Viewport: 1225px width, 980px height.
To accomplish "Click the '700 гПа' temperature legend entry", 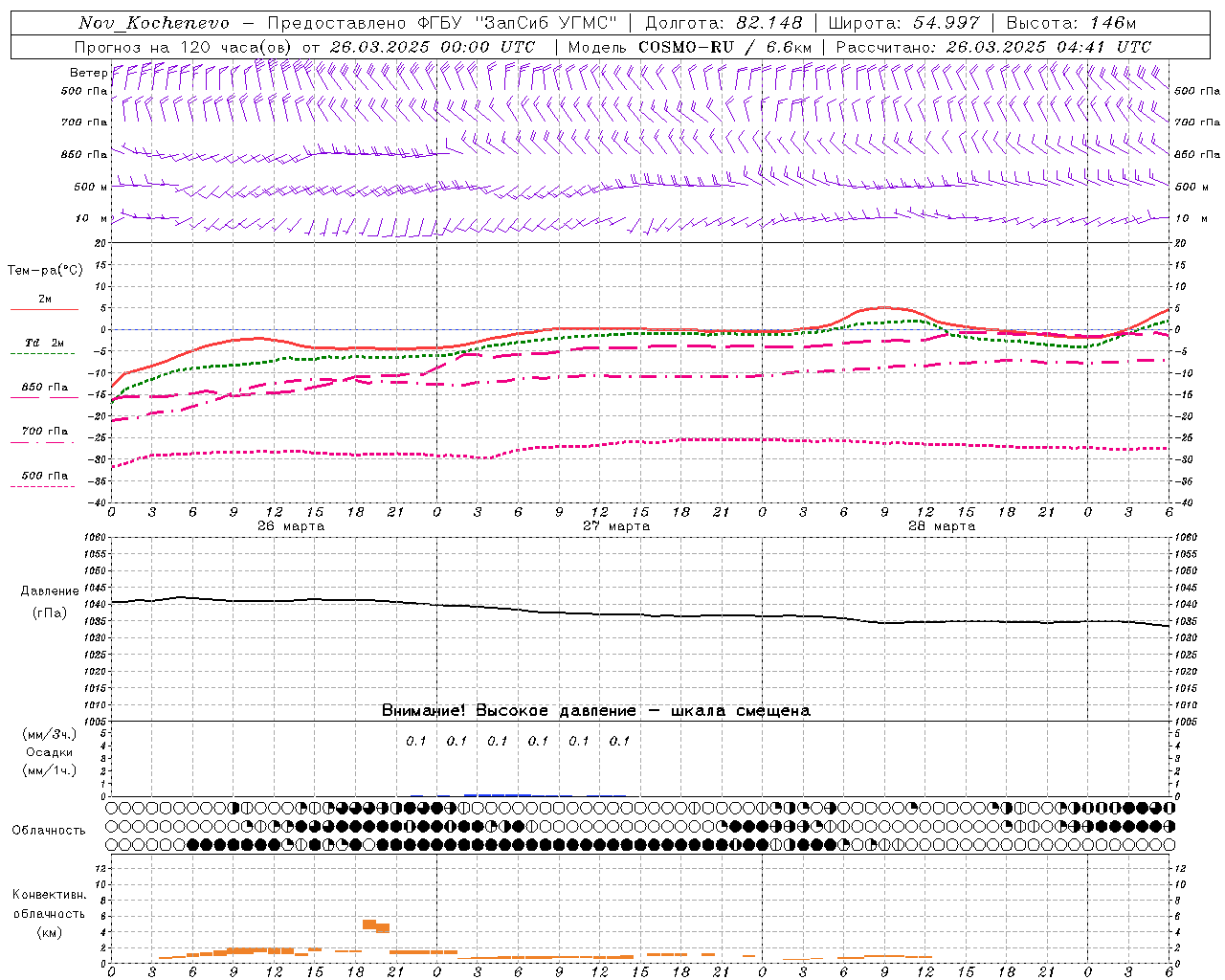I will coord(44,432).
